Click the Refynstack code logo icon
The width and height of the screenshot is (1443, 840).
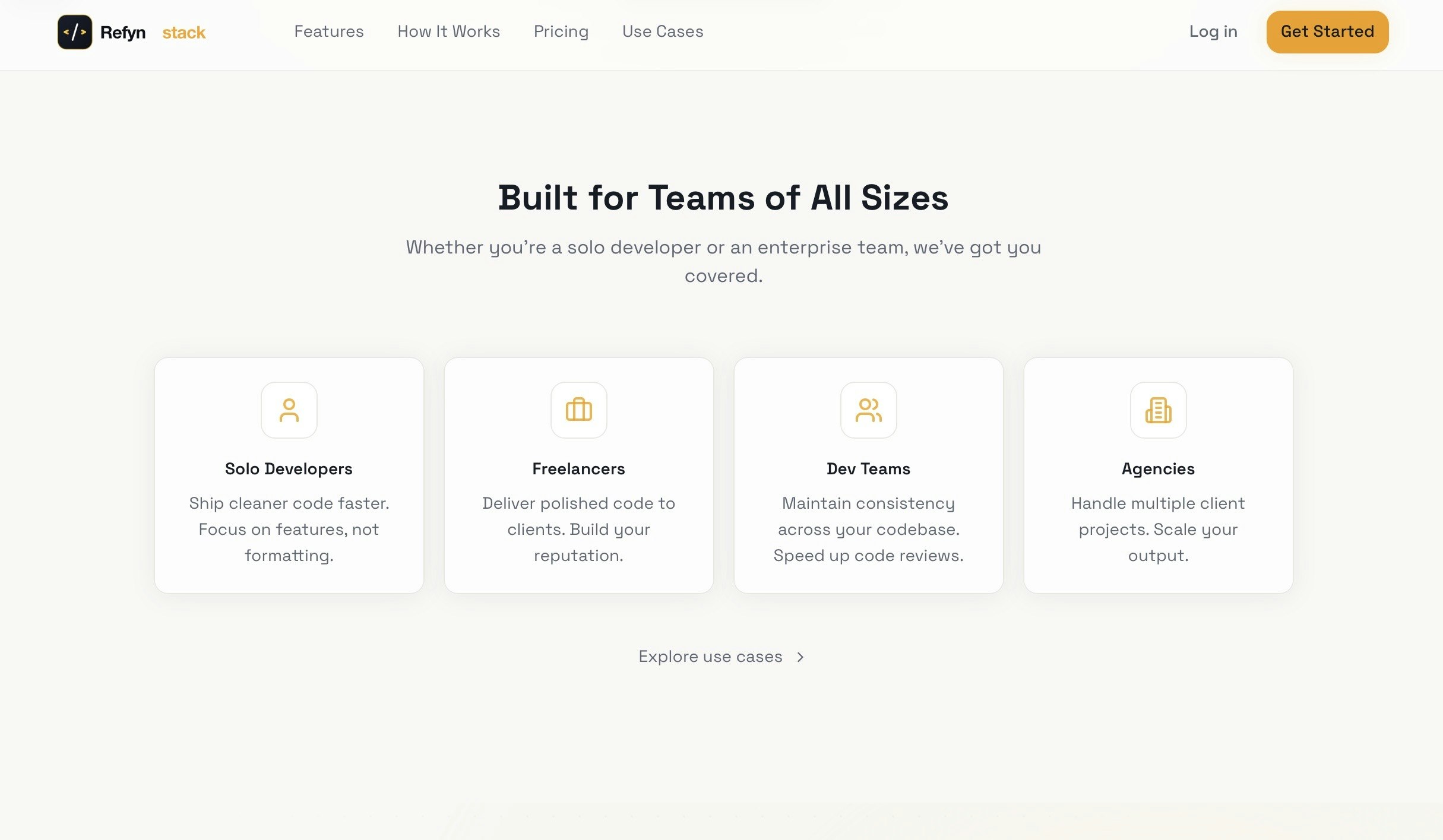tap(74, 31)
